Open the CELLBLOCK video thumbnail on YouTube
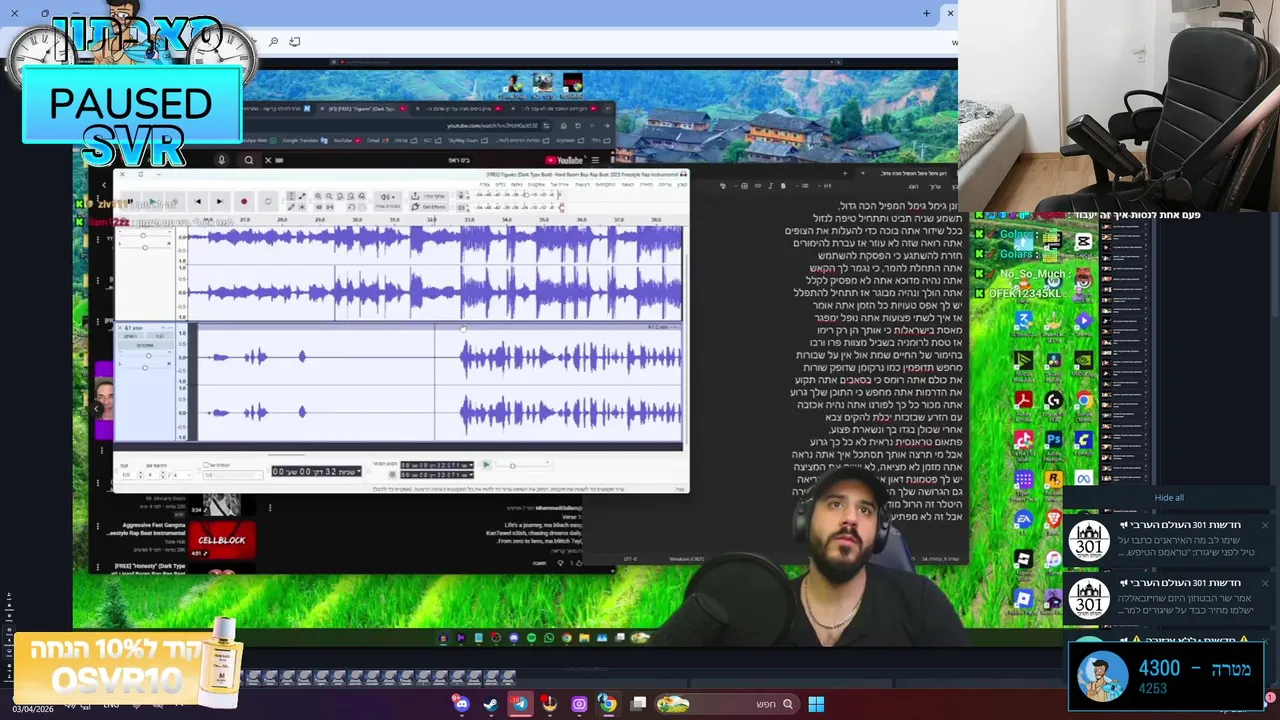 pyautogui.click(x=221, y=540)
